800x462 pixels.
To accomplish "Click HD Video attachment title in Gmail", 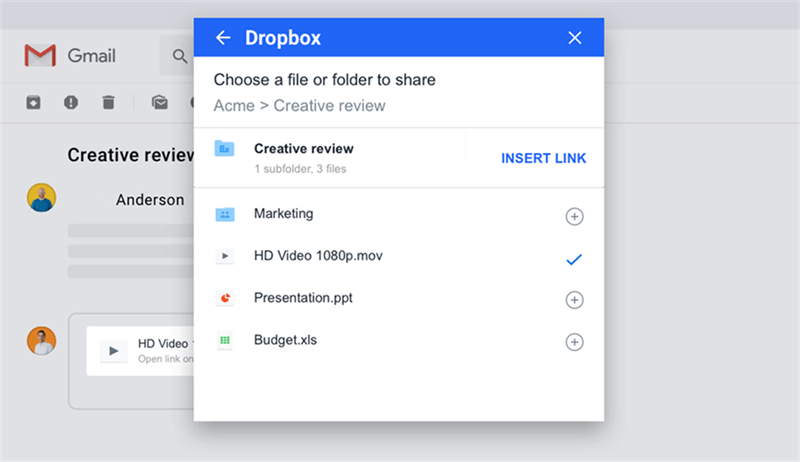I will click(x=165, y=344).
